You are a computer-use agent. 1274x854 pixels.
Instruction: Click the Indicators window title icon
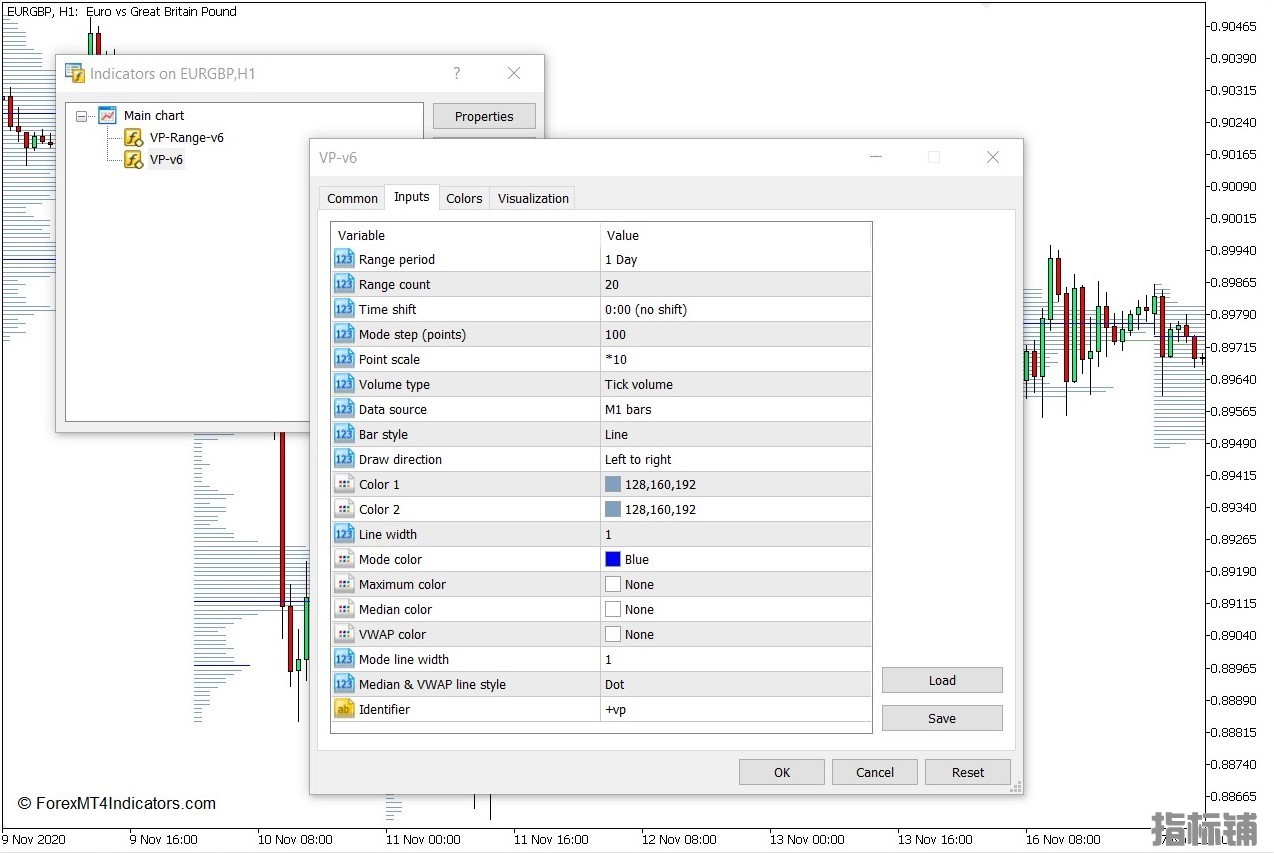(x=75, y=73)
